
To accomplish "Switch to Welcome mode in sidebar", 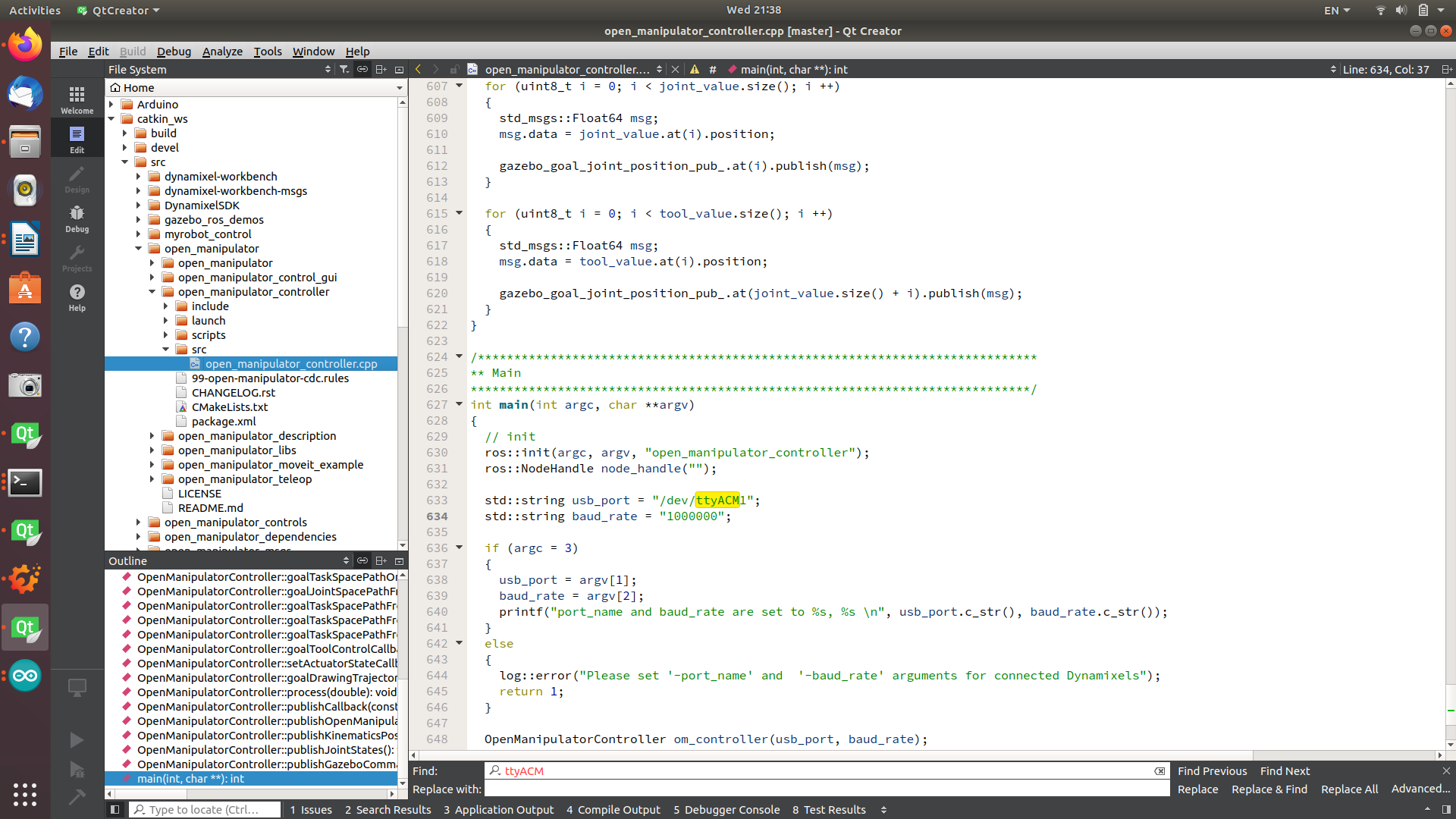I will pos(77,99).
